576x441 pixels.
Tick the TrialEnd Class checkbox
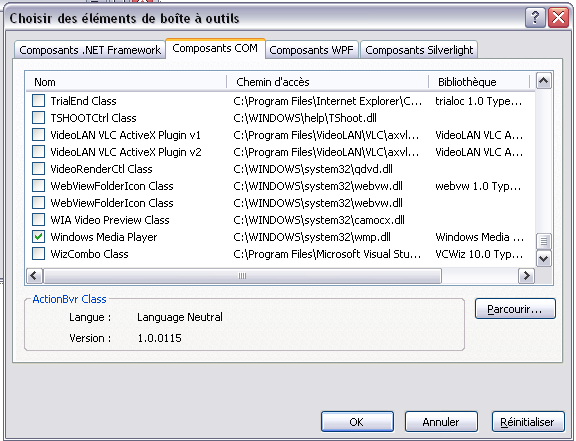coord(39,101)
